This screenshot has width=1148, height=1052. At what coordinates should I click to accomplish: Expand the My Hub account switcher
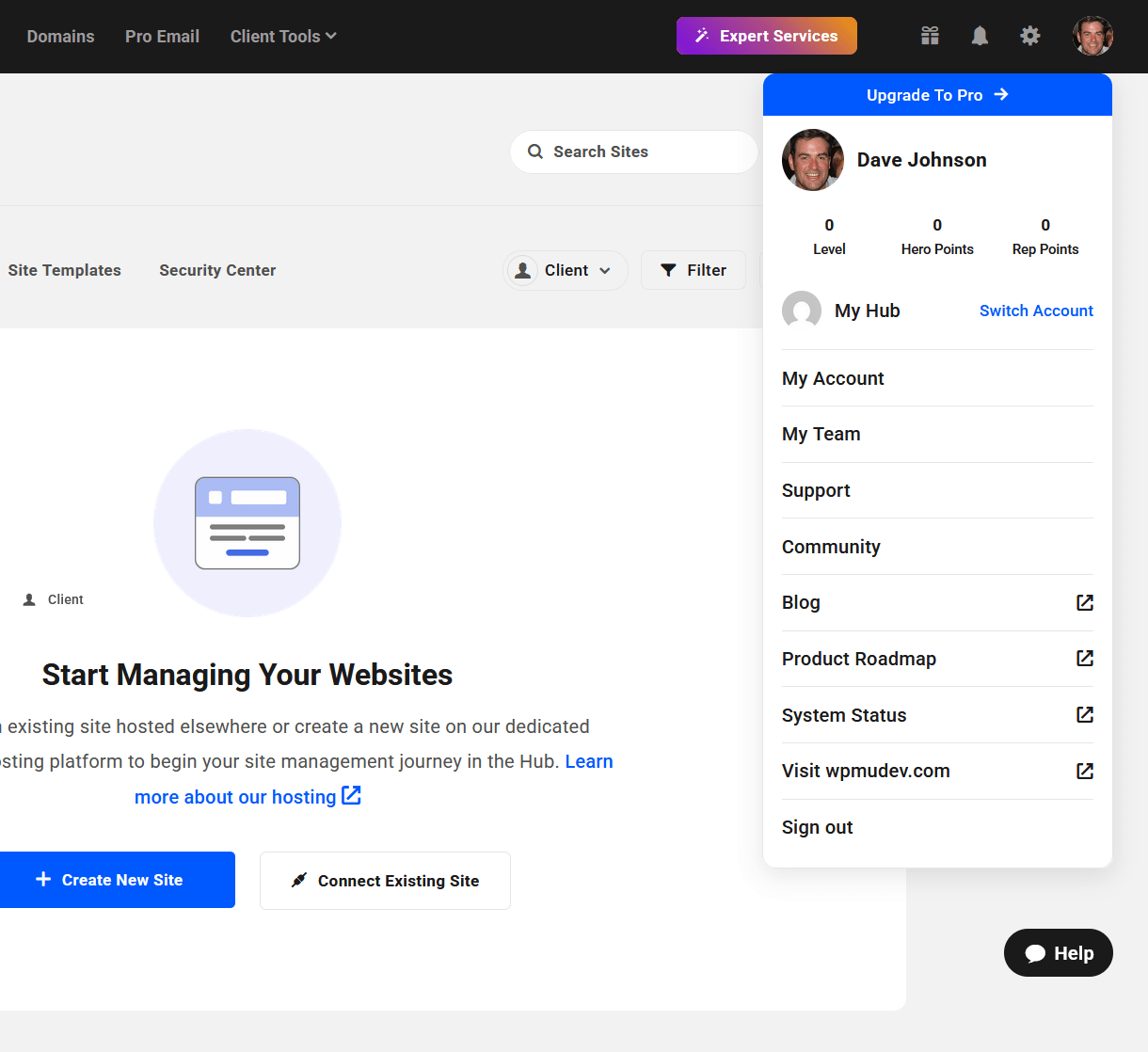[x=867, y=311]
